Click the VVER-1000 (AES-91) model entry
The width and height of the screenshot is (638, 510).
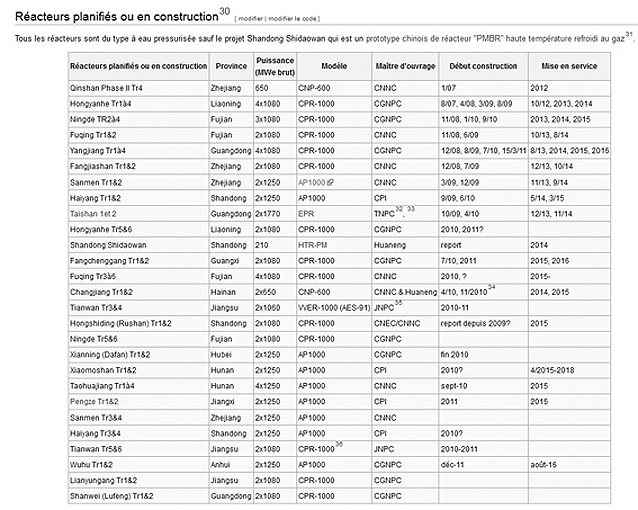[332, 309]
